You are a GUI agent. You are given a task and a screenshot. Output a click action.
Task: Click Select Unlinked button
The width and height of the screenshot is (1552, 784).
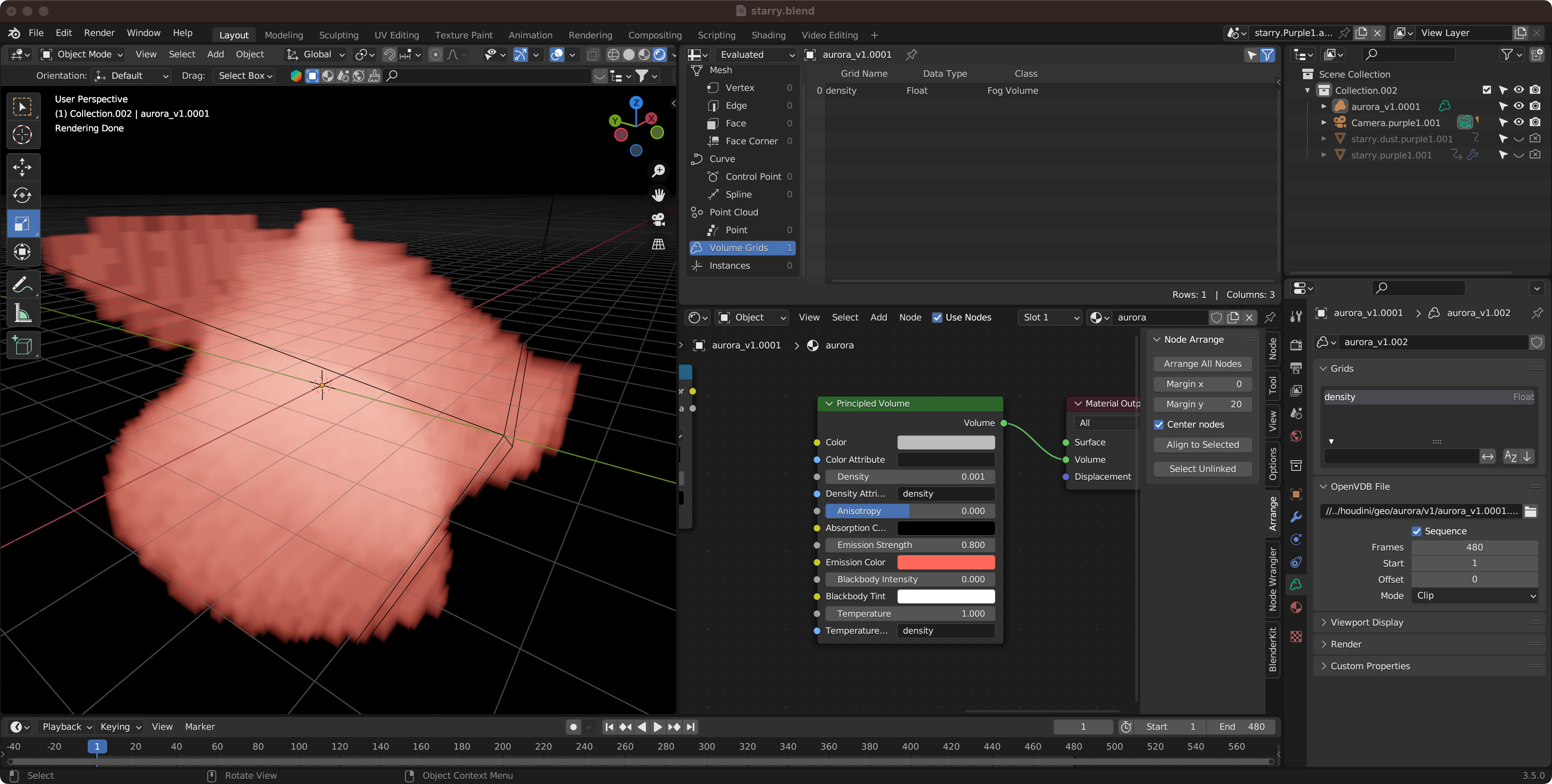tap(1202, 469)
